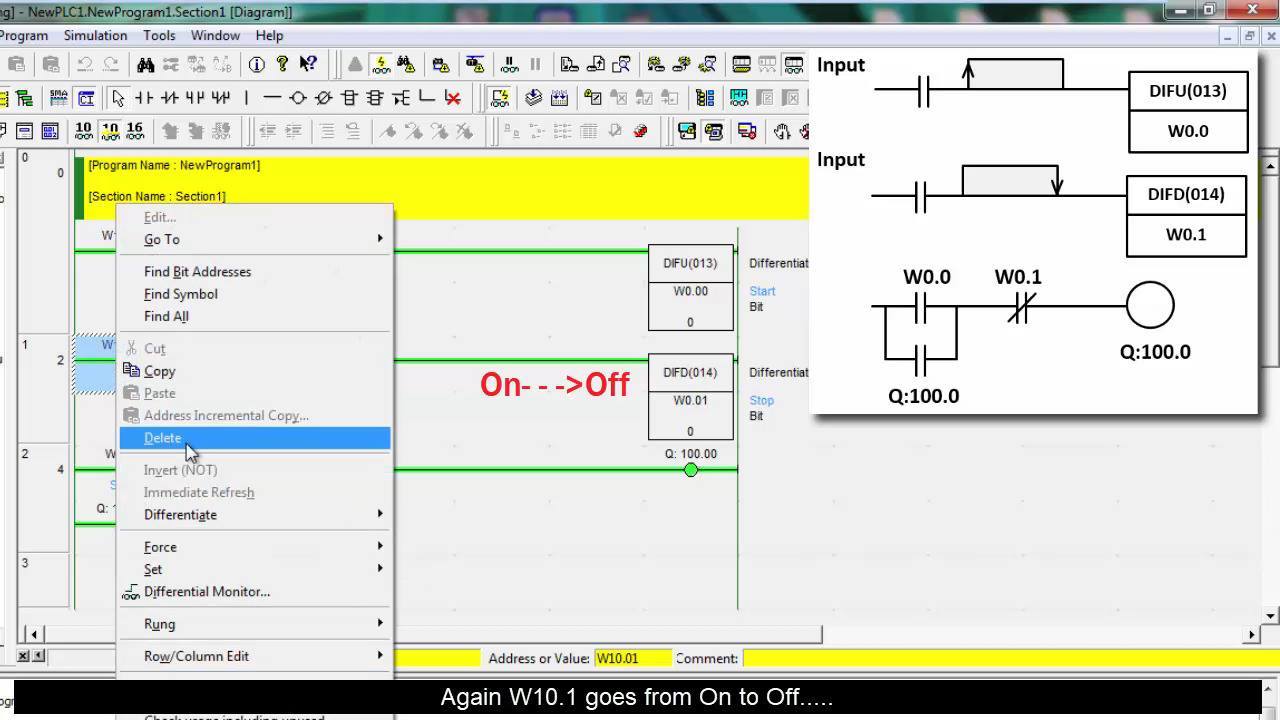
Task: Click the DIFU(013) instruction block
Action: tap(691, 287)
